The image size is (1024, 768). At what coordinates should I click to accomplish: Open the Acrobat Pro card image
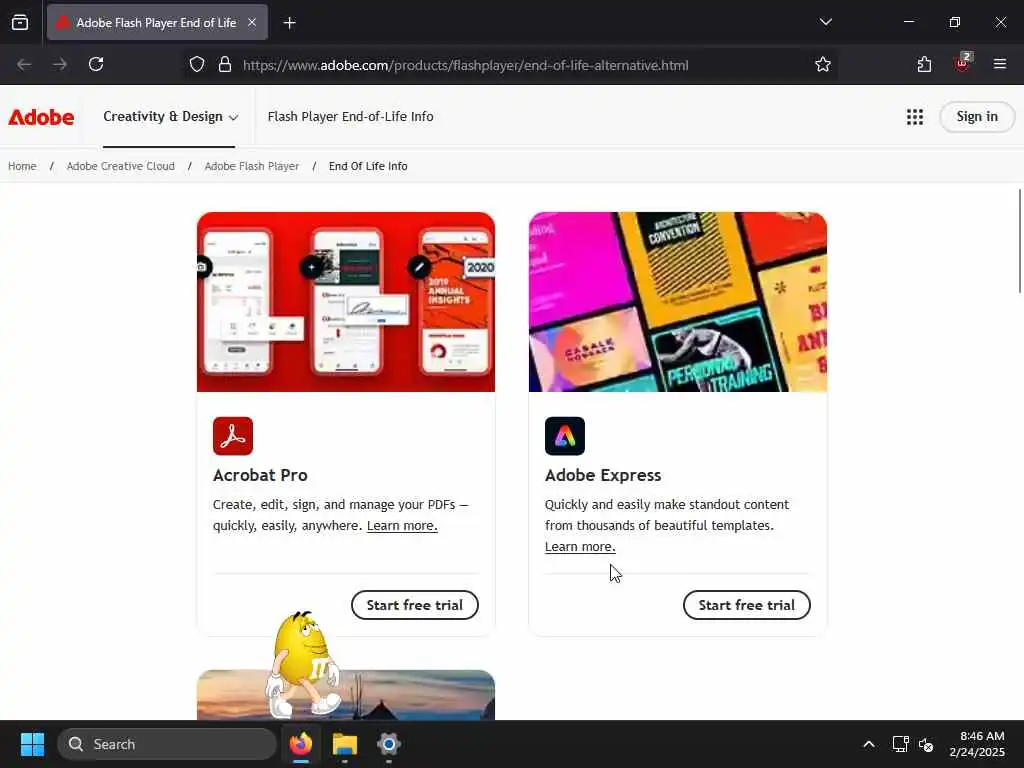coord(345,302)
